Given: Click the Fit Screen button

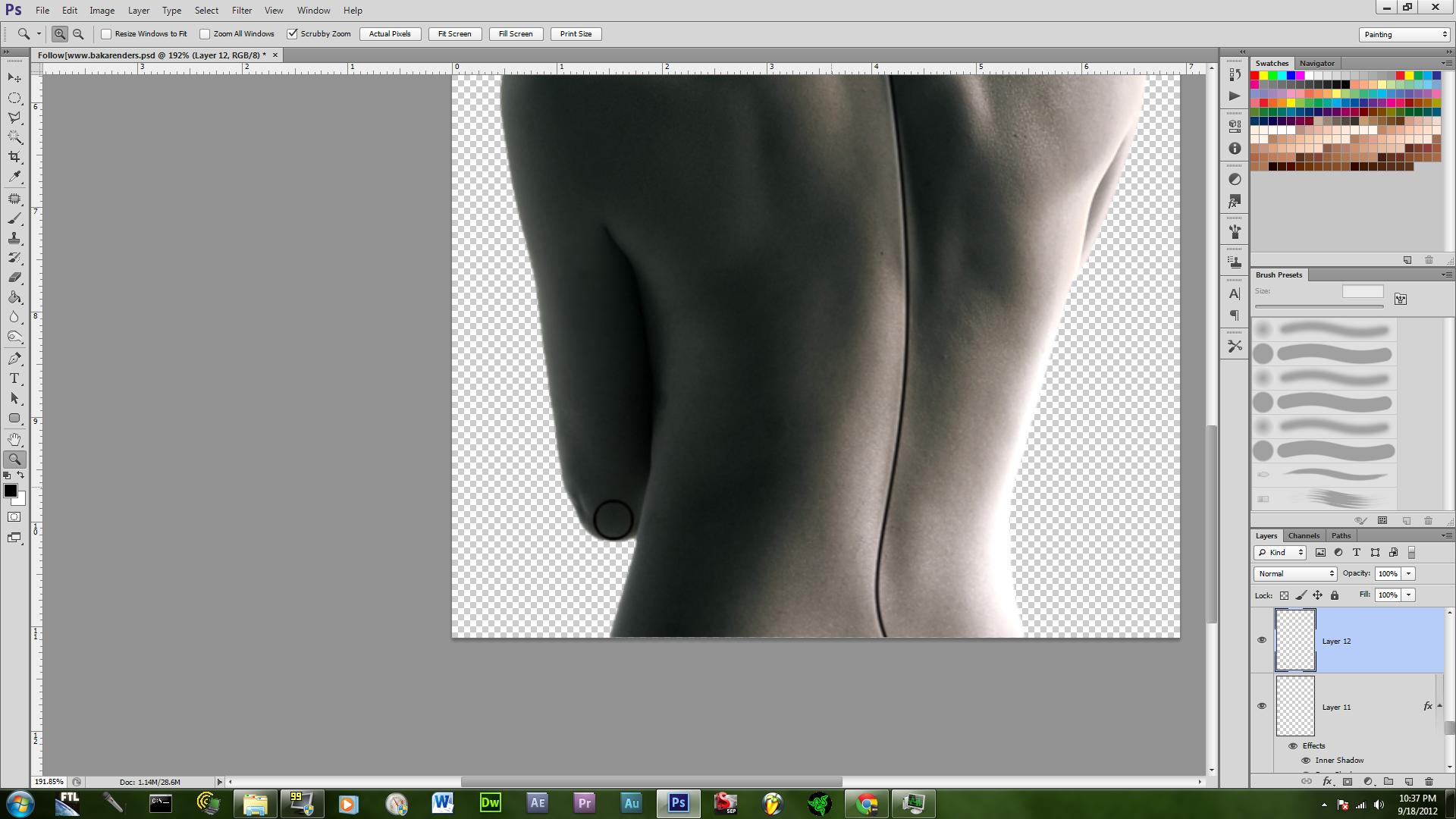Looking at the screenshot, I should pos(454,34).
